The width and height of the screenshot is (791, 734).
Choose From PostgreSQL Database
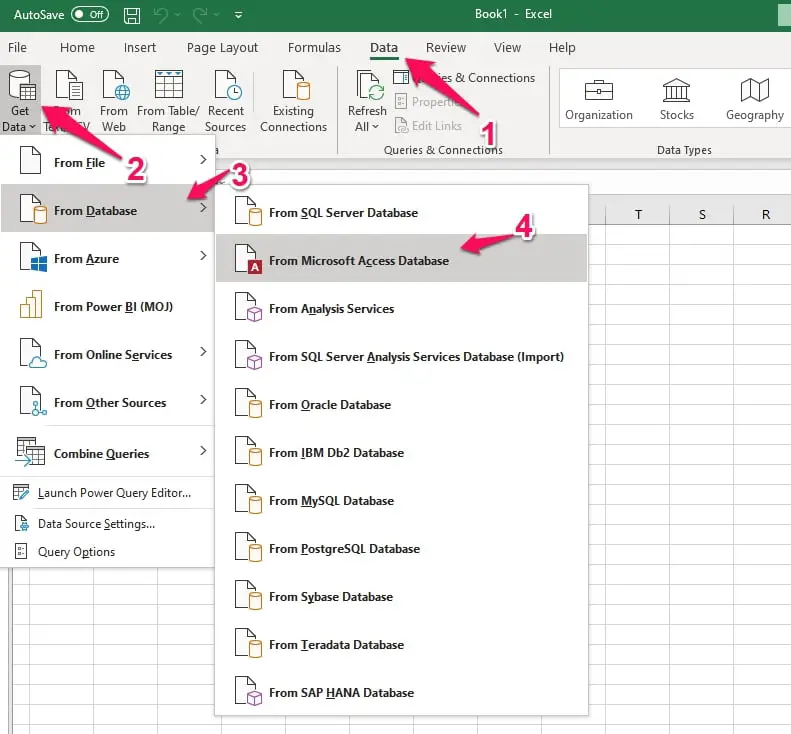tap(402, 548)
